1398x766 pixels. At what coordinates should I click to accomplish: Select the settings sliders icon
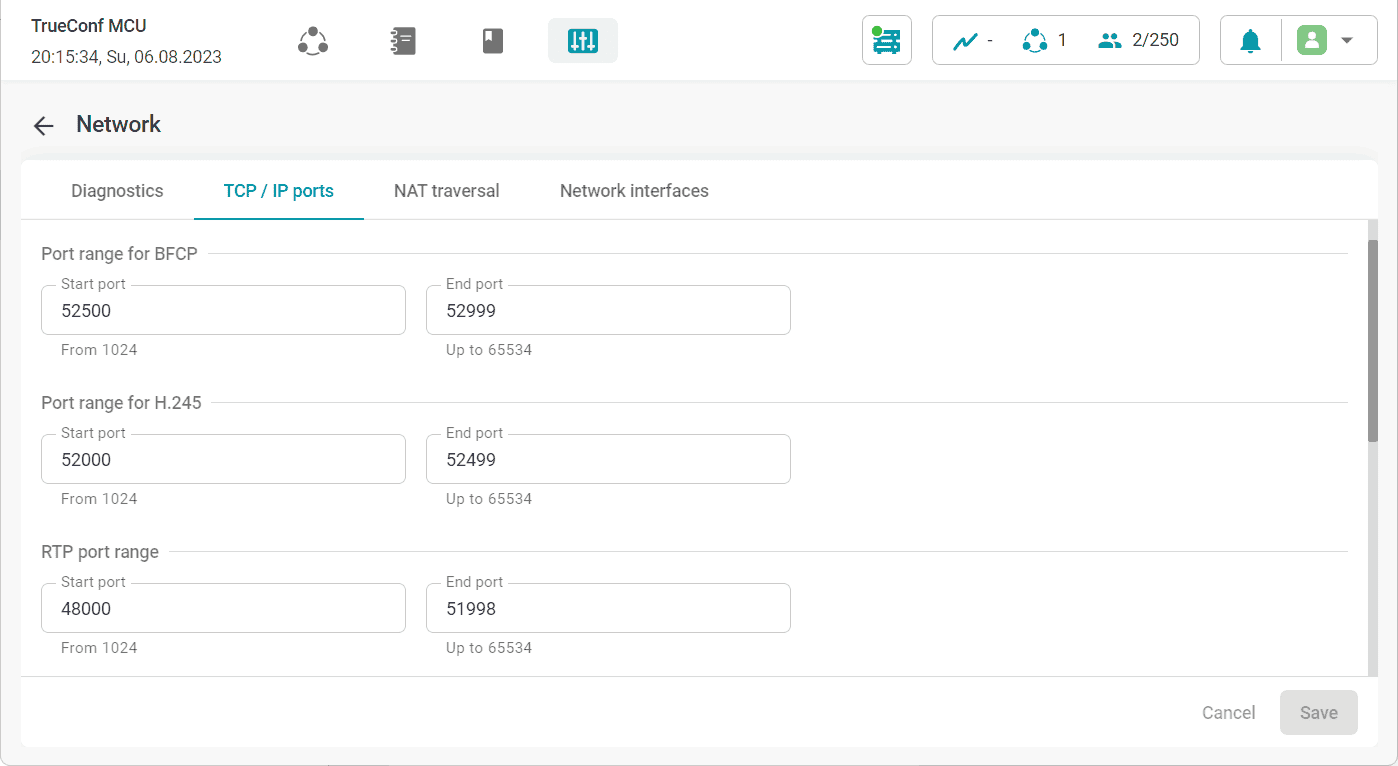click(x=583, y=41)
